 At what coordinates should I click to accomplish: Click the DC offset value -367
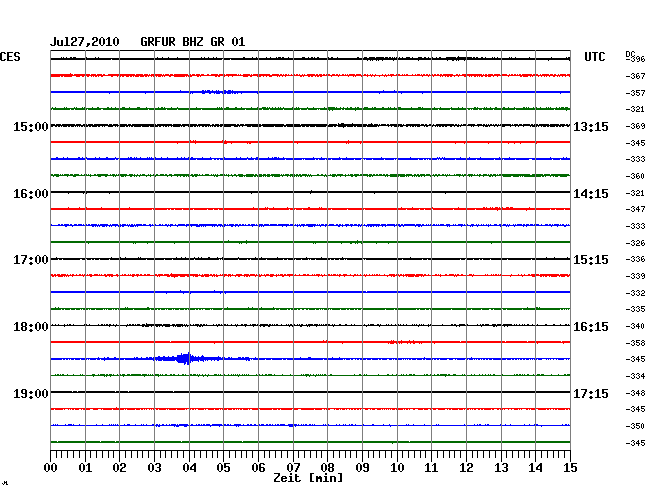[x=635, y=76]
